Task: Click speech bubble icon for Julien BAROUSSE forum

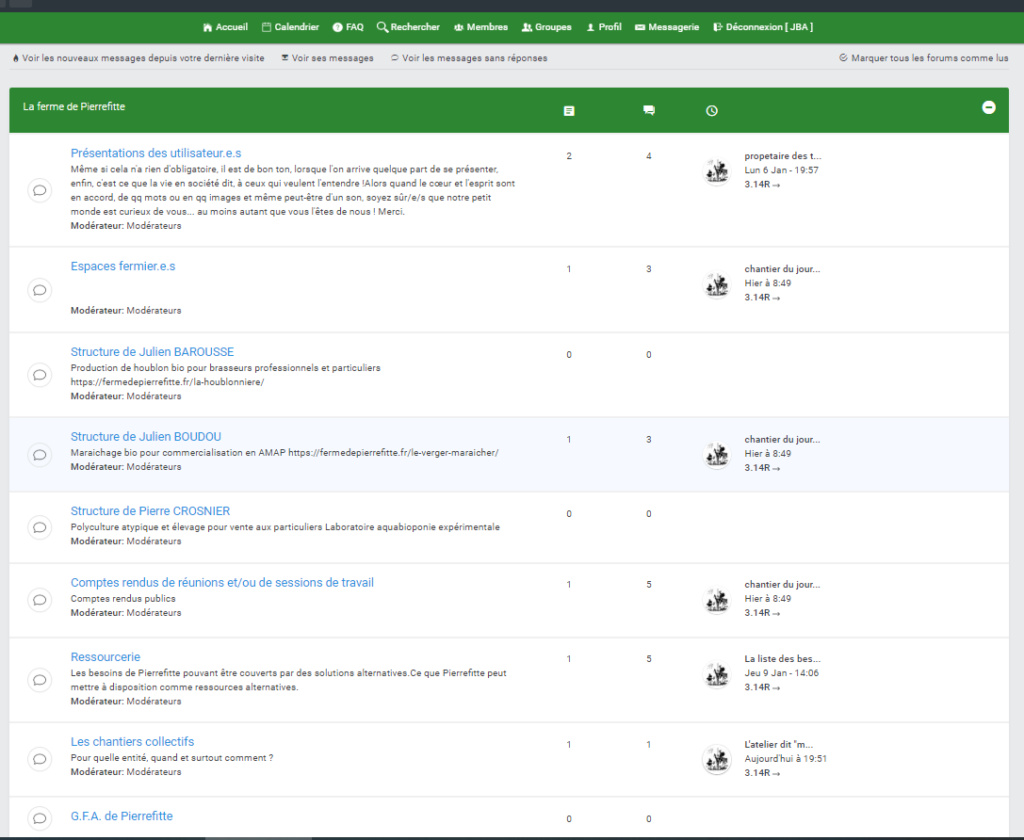Action: point(40,375)
